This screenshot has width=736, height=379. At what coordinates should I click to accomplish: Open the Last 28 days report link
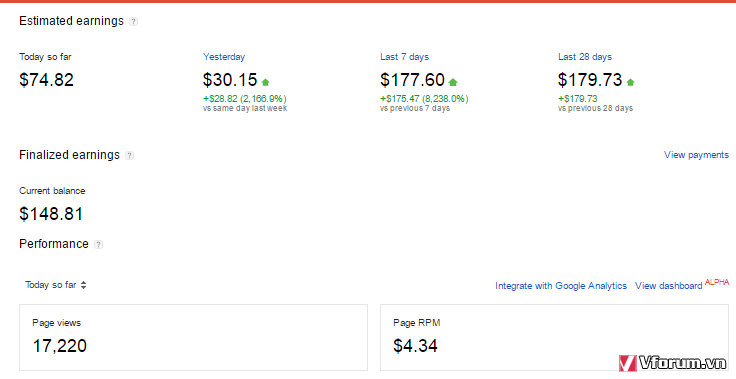point(584,57)
